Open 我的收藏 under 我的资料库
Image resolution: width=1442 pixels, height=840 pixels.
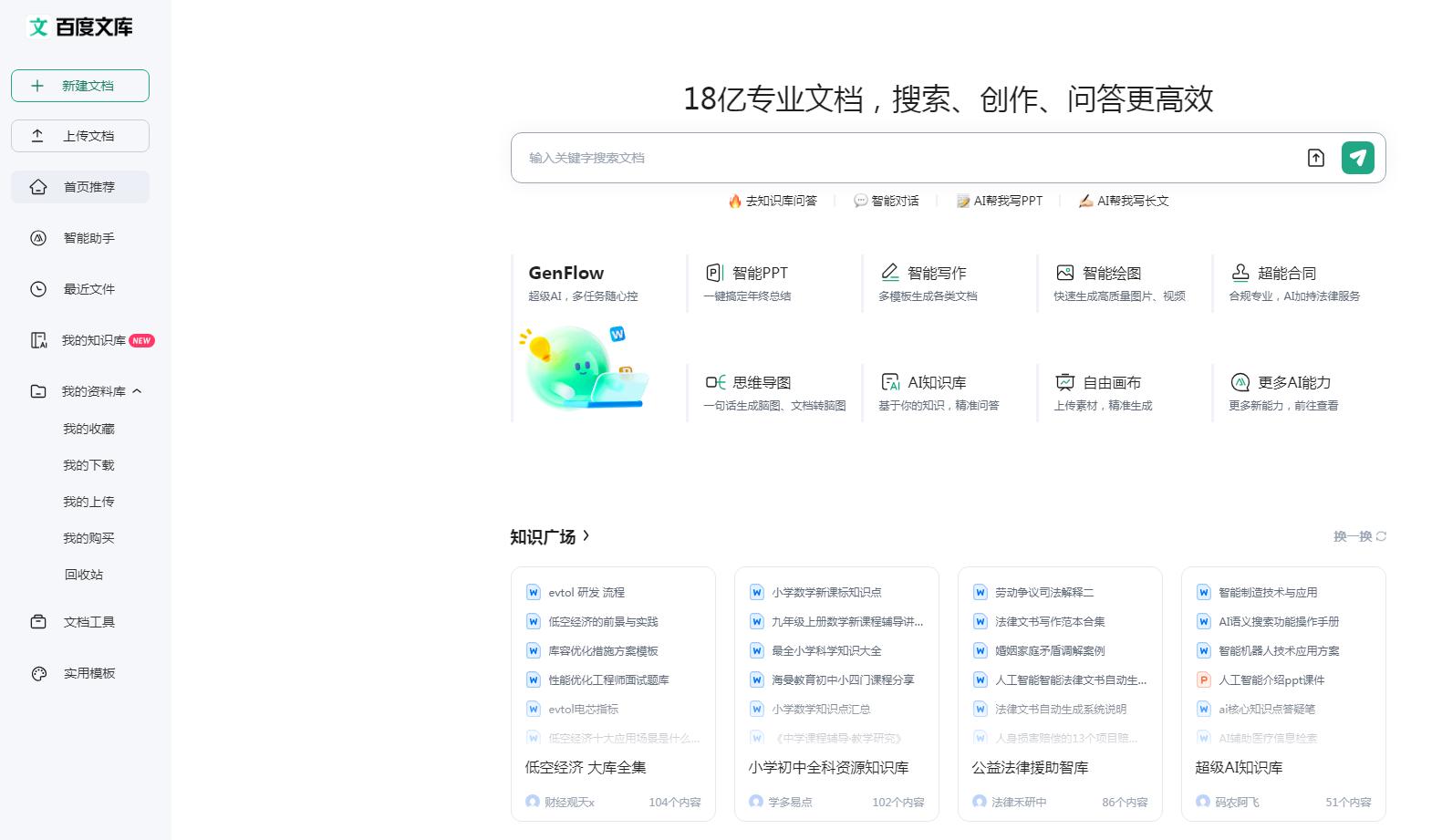[88, 429]
